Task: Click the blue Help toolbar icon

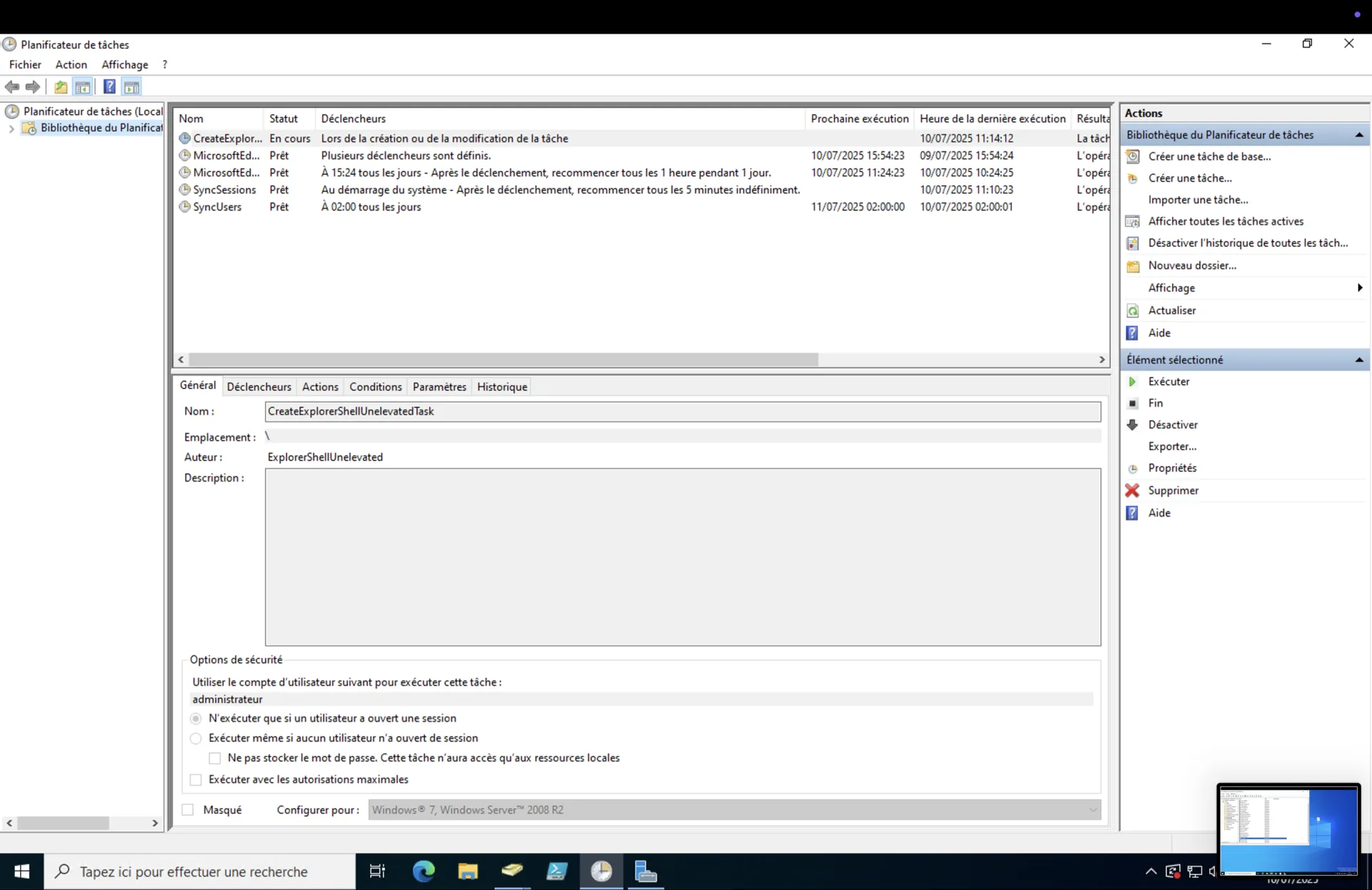Action: pyautogui.click(x=109, y=87)
